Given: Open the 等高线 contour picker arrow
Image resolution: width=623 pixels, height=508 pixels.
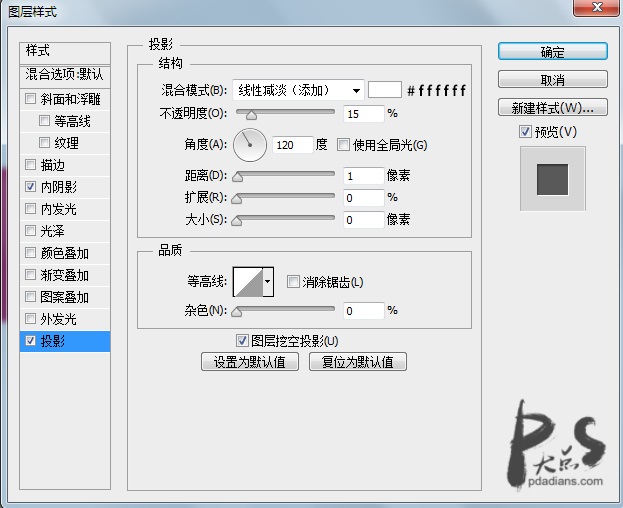Looking at the screenshot, I should (x=268, y=282).
